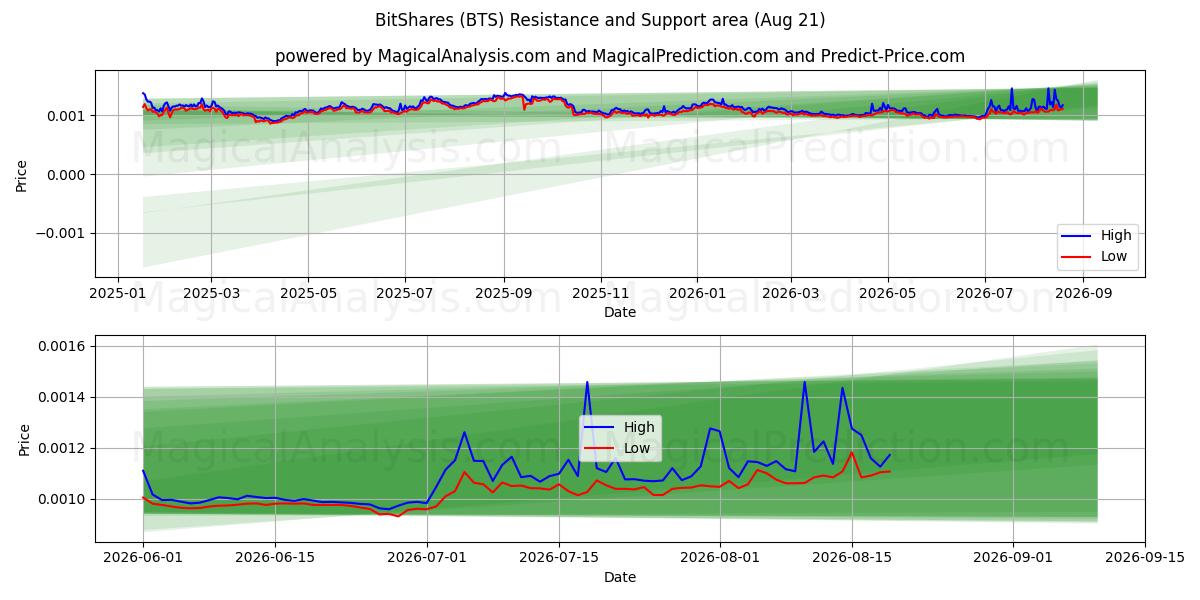Click the red Low peak near 2026-08-15 in the bottom chart
The height and width of the screenshot is (600, 1200).
(852, 452)
